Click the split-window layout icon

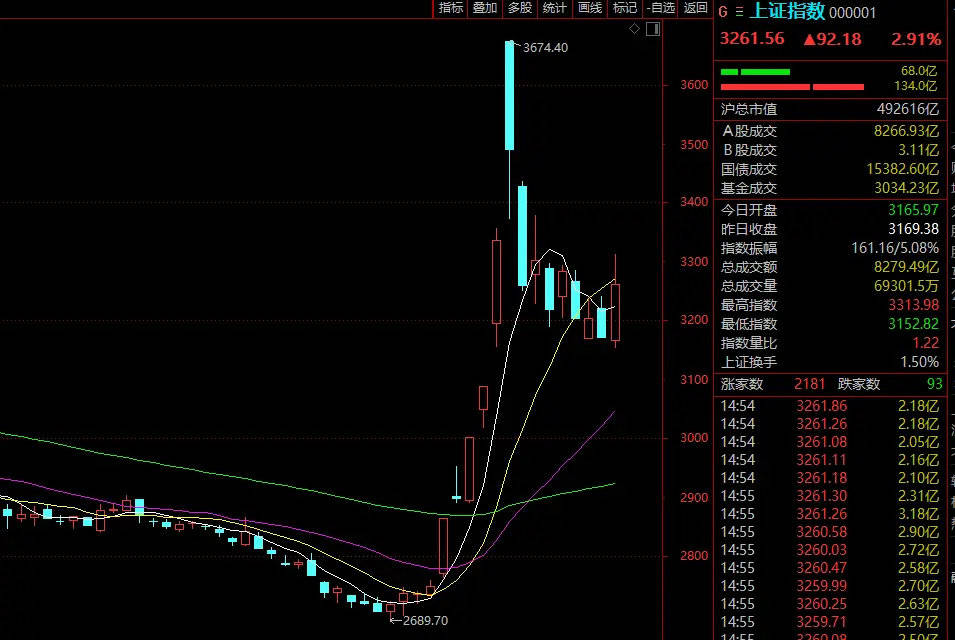[652, 28]
